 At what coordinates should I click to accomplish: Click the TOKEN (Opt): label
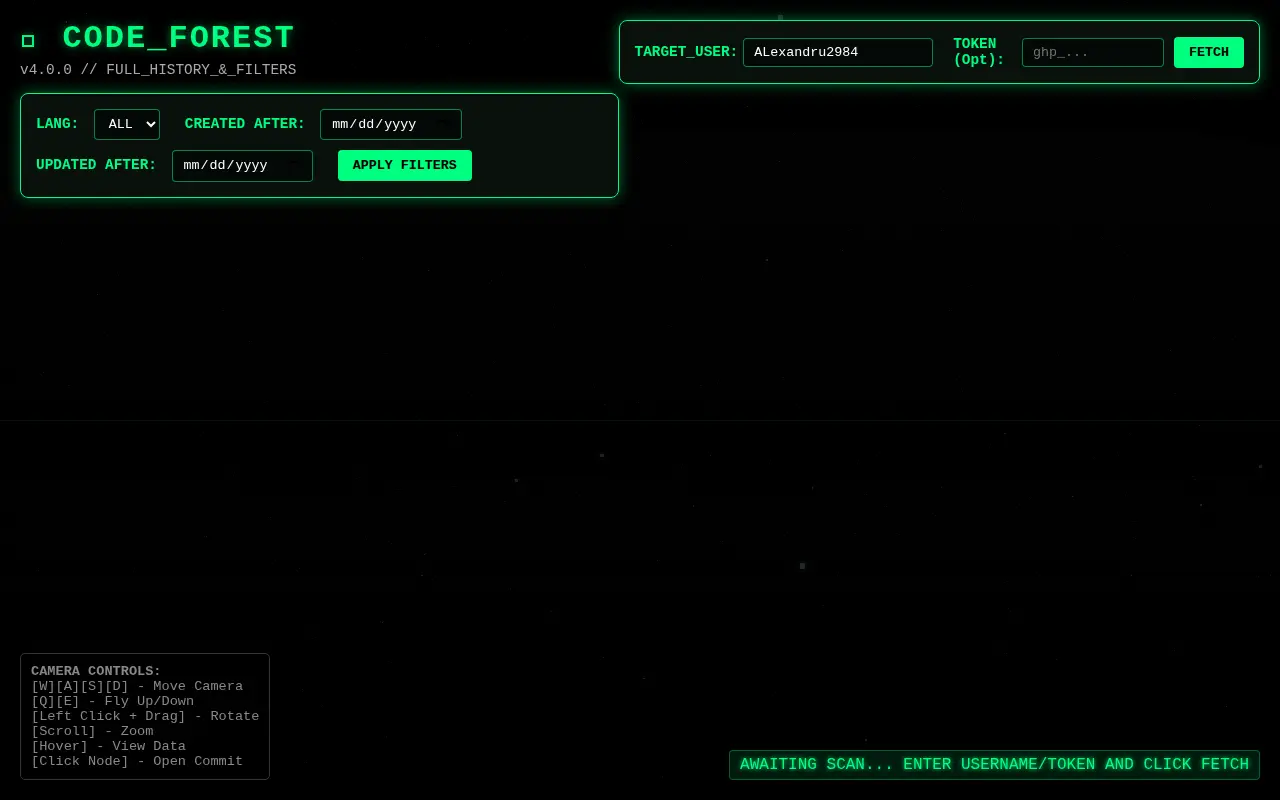pyautogui.click(x=978, y=52)
